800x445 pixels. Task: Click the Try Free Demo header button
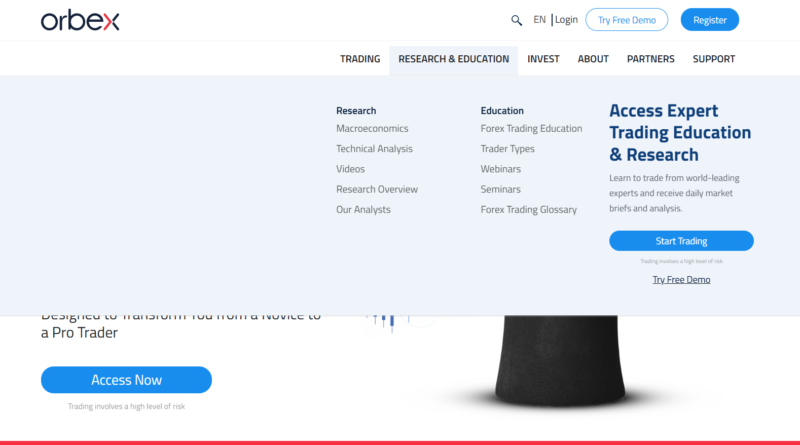coord(627,20)
